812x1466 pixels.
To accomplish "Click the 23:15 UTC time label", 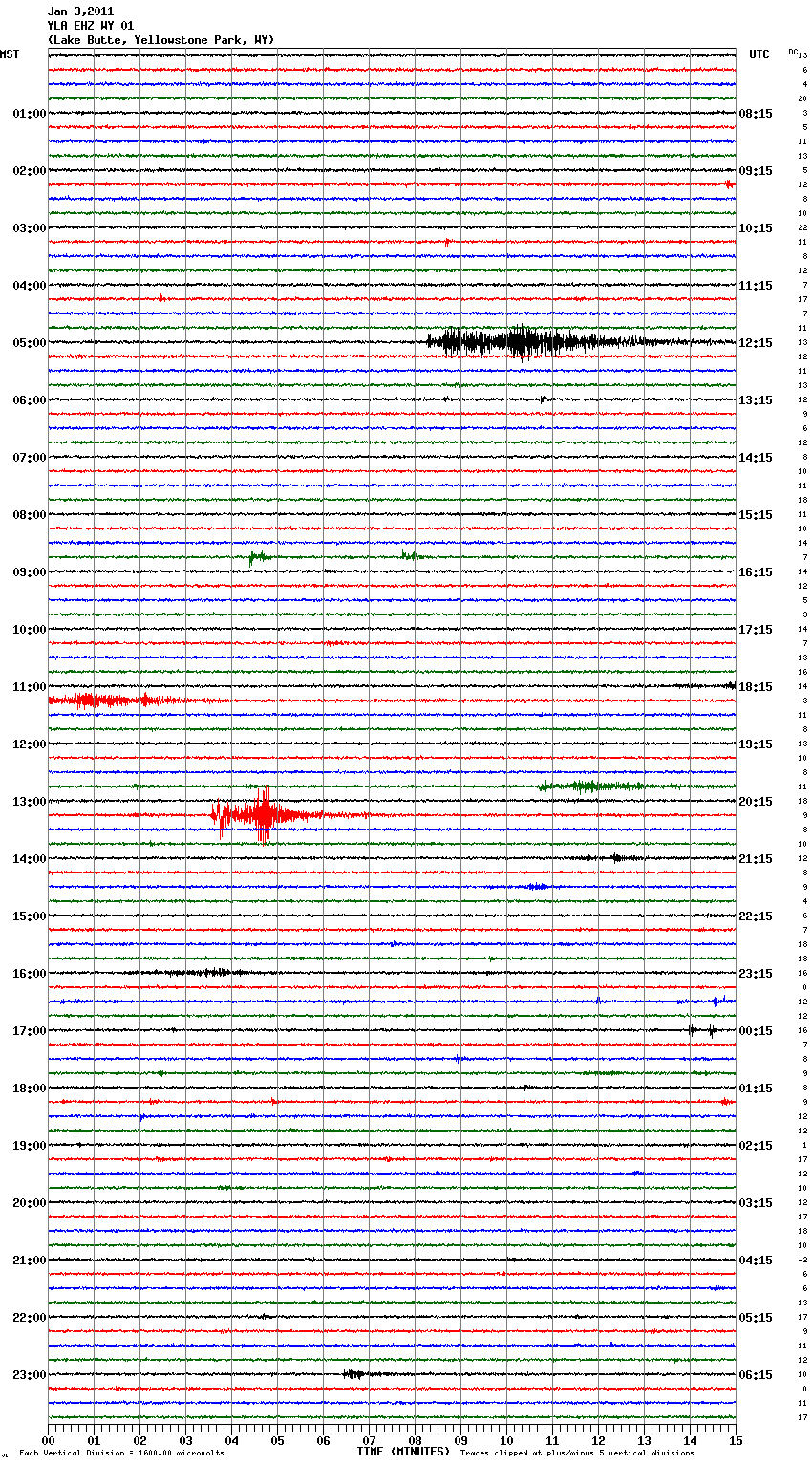I will (756, 974).
